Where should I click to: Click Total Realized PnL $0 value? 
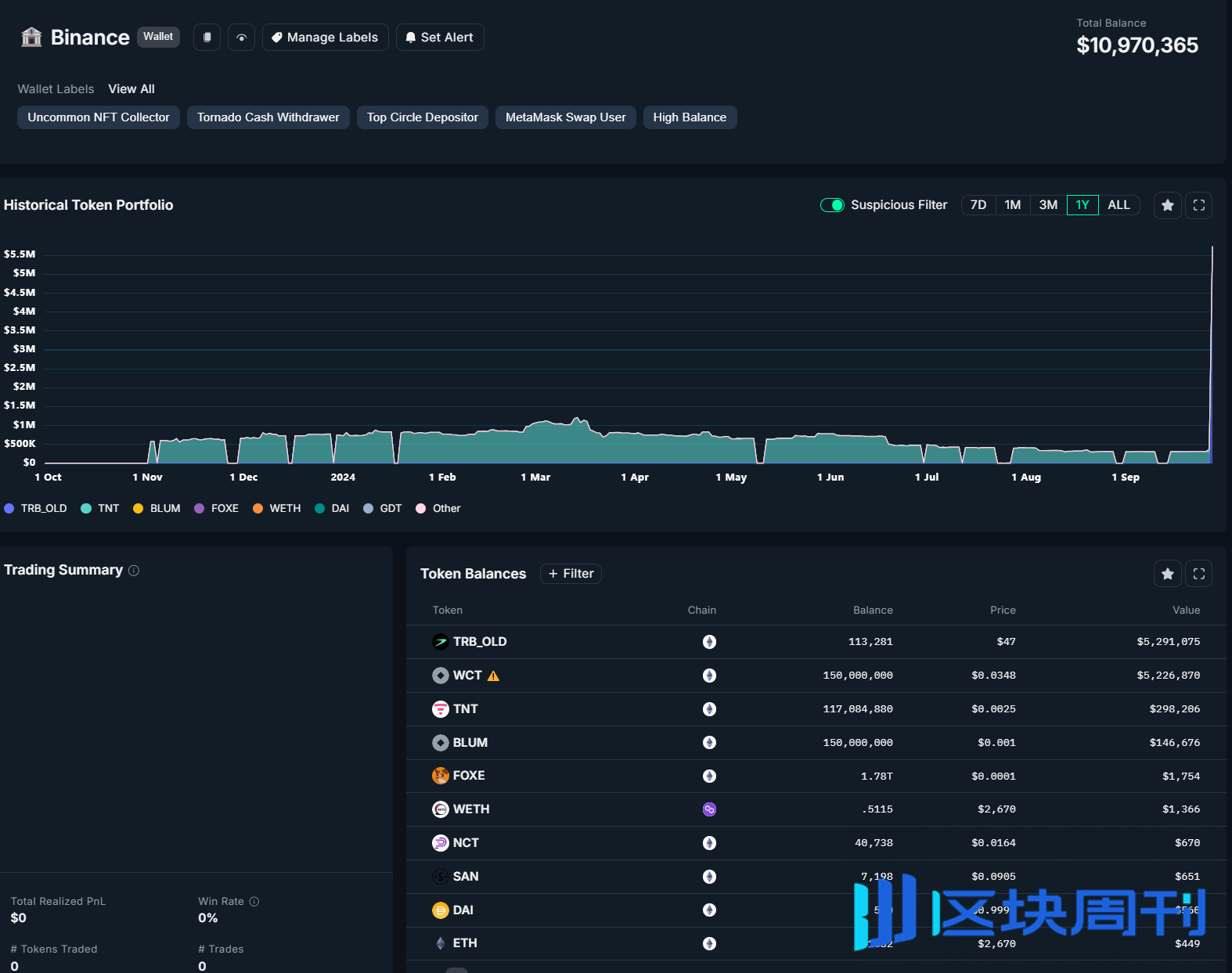point(19,918)
